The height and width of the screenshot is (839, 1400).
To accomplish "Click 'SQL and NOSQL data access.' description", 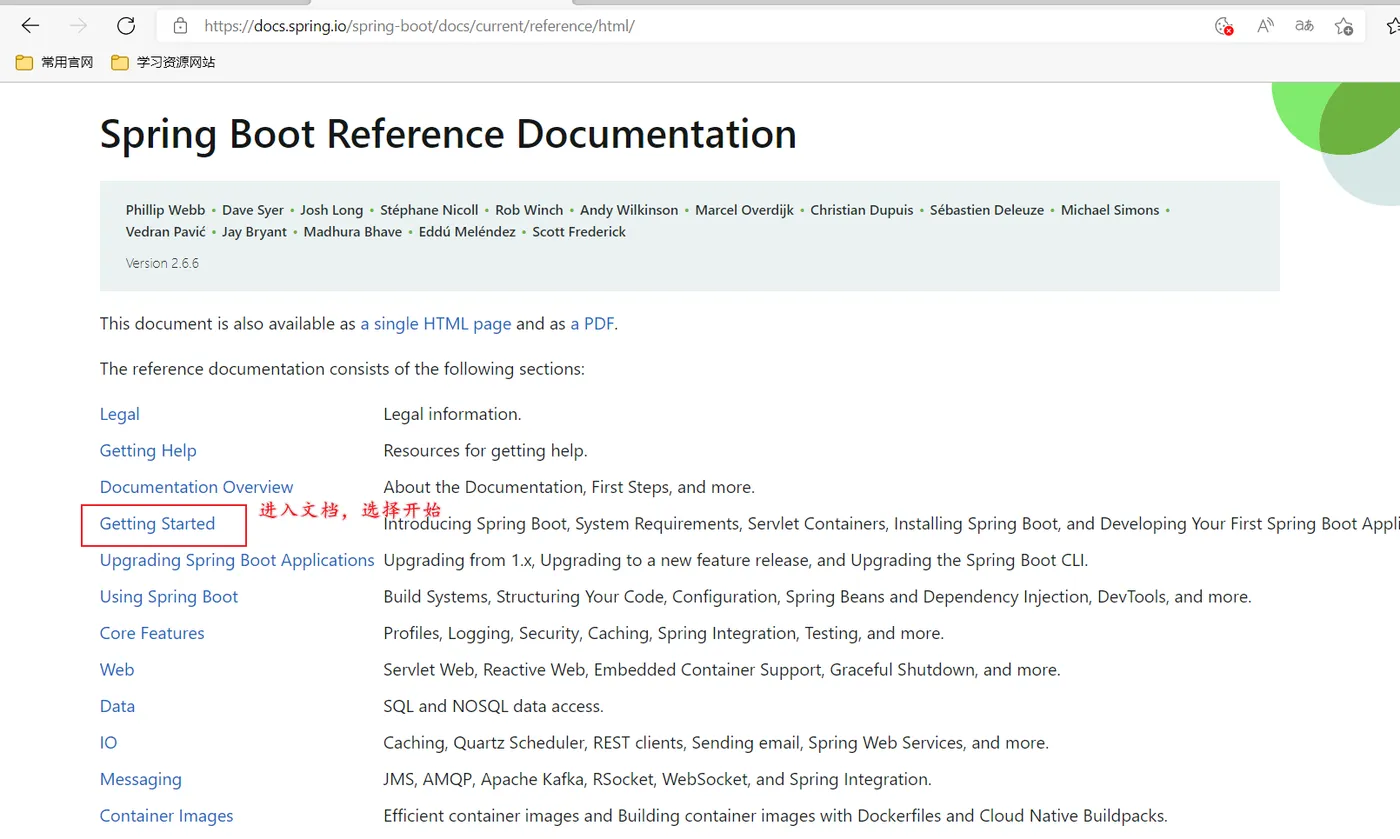I will pos(494,706).
